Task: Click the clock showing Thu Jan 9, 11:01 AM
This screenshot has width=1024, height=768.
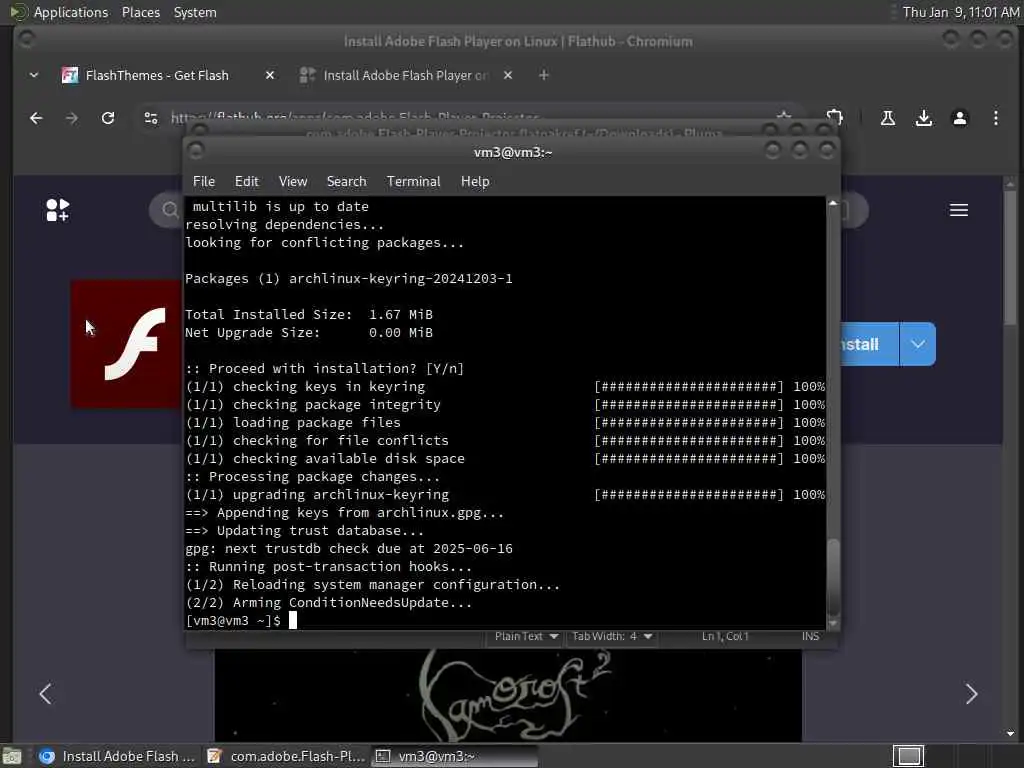Action: click(x=960, y=12)
